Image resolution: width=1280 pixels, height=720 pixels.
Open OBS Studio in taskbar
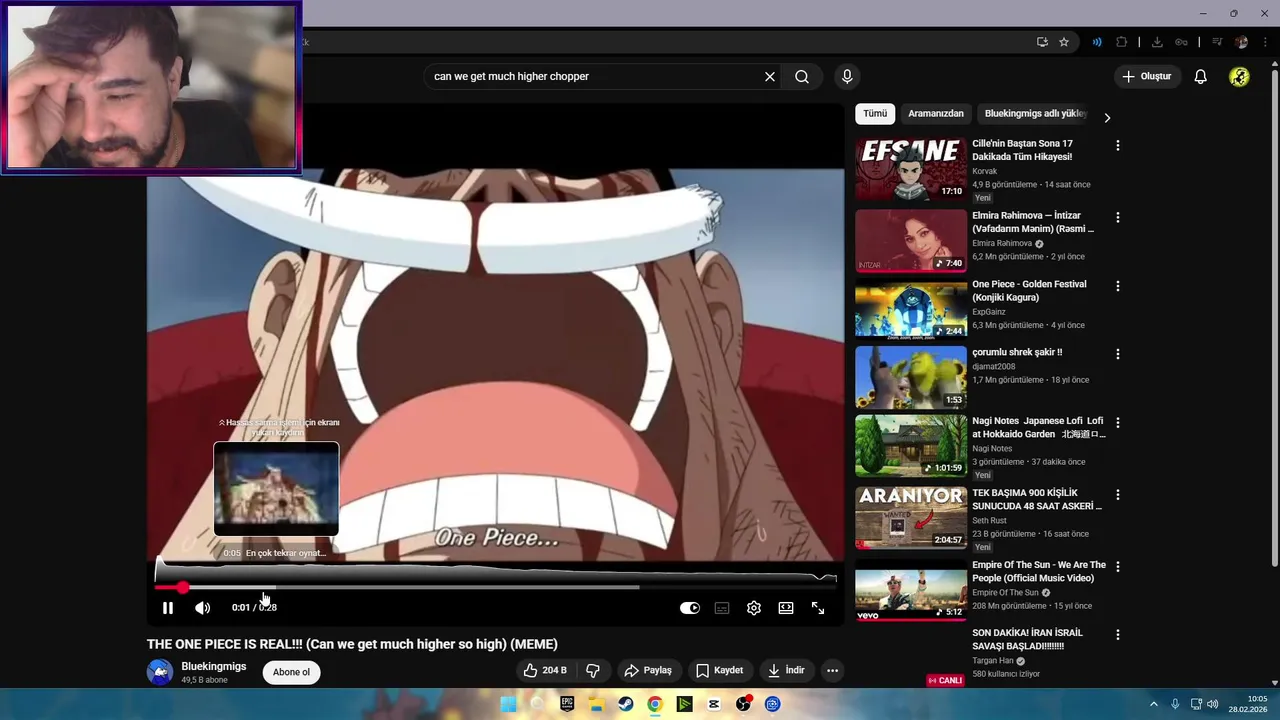(x=743, y=704)
